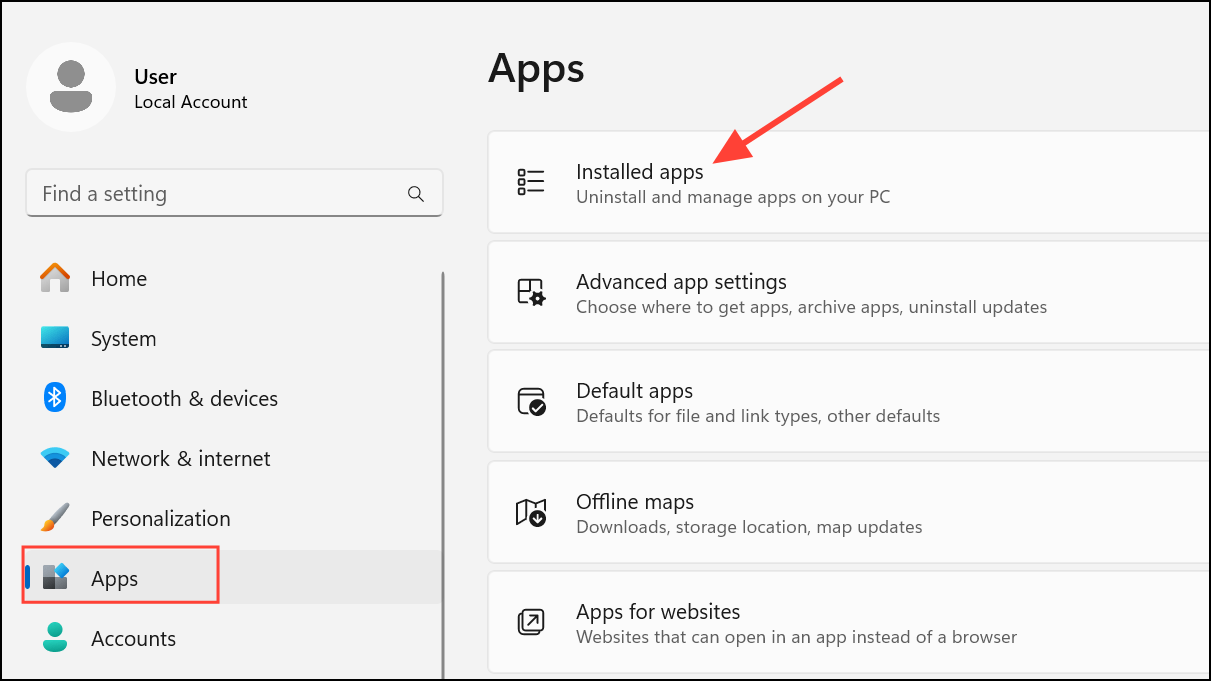Click the Advanced app settings gear icon
The image size is (1211, 681).
point(531,292)
